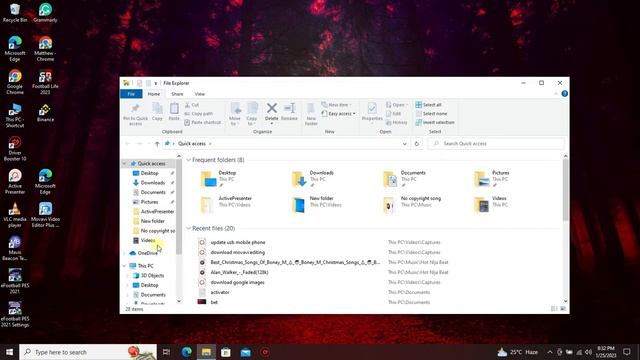
Task: Collapse the Frequent folders section
Action: coord(189,160)
